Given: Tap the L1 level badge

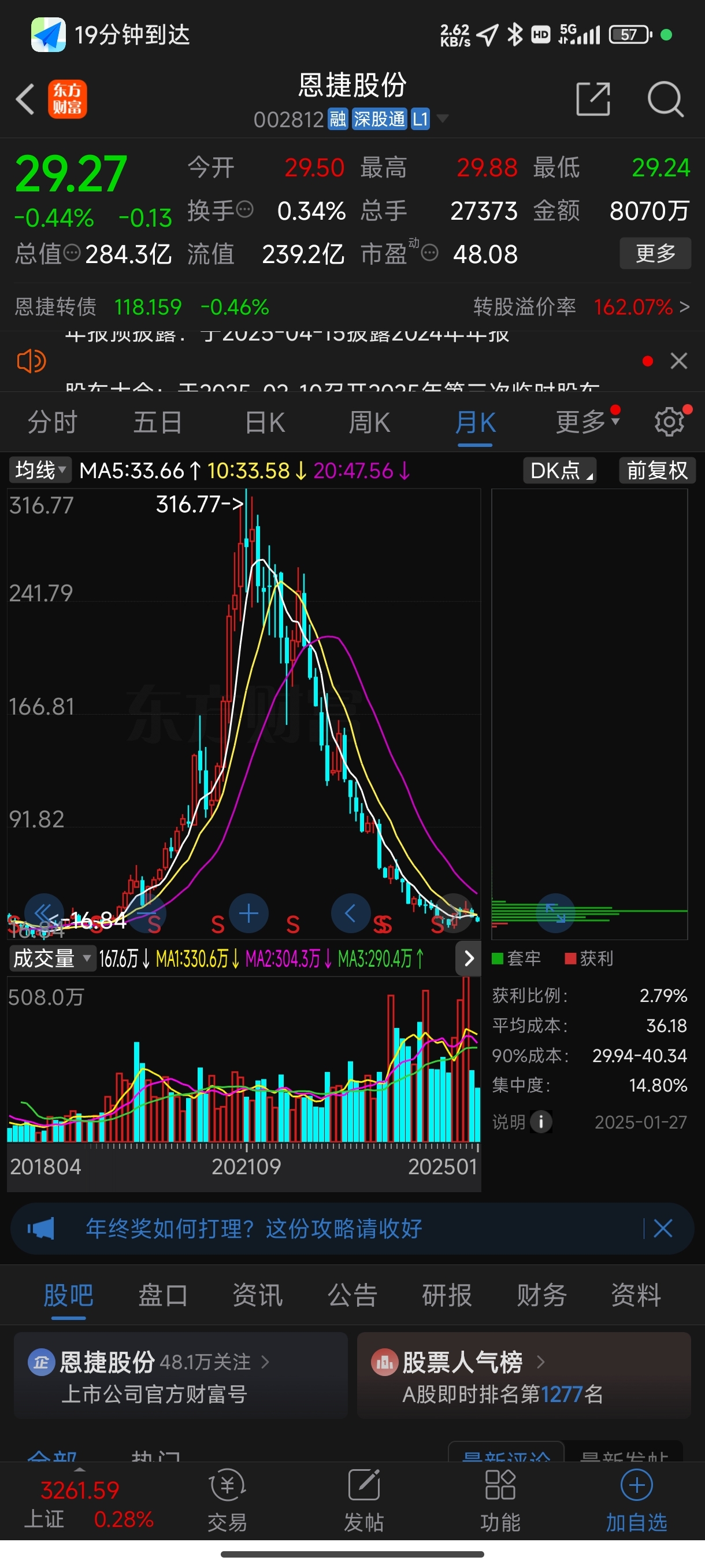Looking at the screenshot, I should coord(420,119).
